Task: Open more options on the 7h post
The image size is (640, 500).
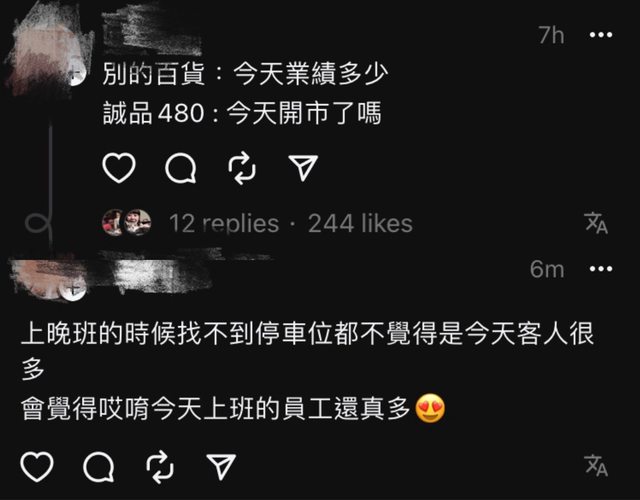Action: tap(601, 35)
